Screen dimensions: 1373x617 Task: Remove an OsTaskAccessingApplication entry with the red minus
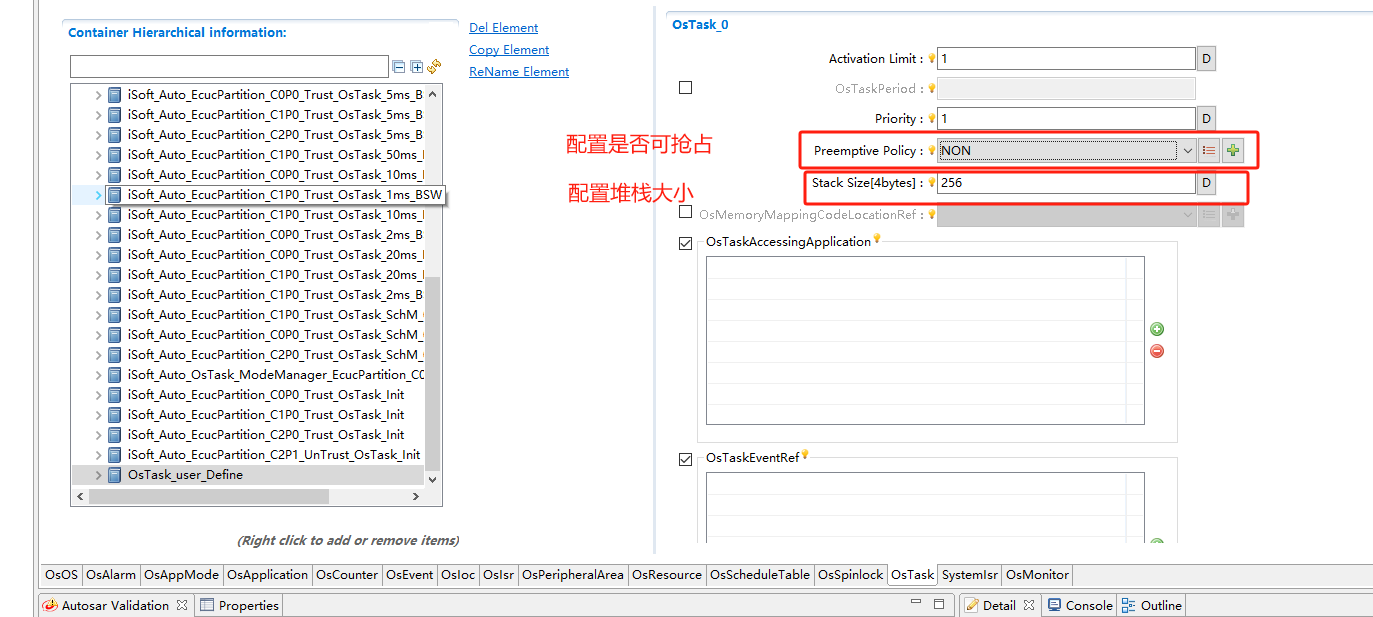point(1157,351)
